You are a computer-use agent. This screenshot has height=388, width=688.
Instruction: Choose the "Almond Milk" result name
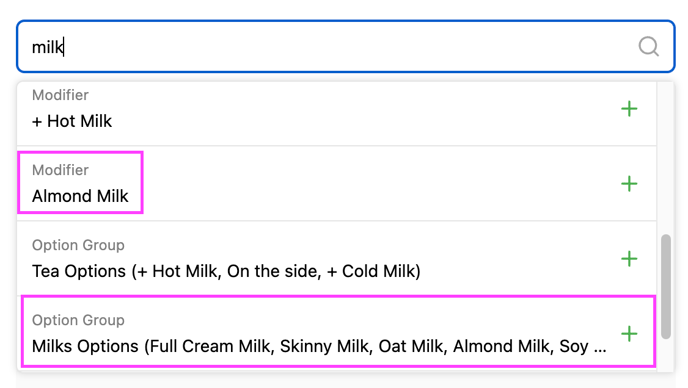tap(80, 196)
